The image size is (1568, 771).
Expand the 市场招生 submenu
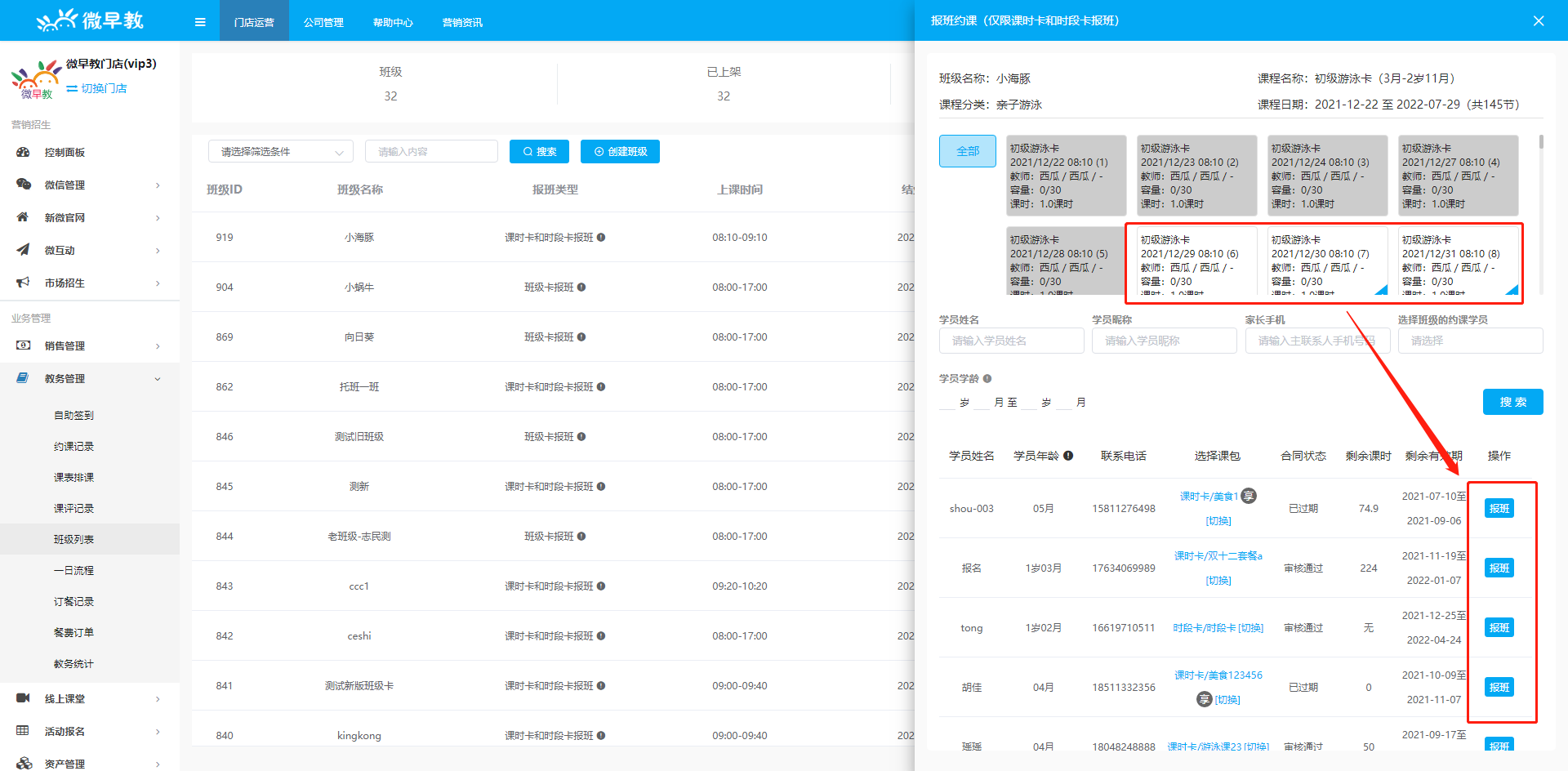[158, 283]
